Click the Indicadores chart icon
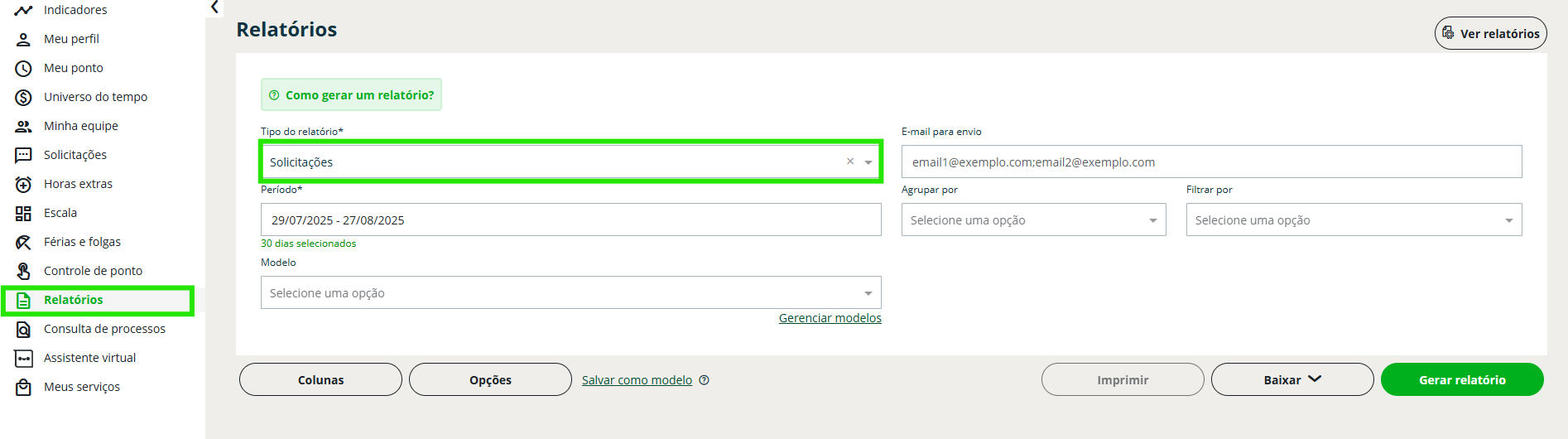This screenshot has height=439, width=1568. [23, 10]
